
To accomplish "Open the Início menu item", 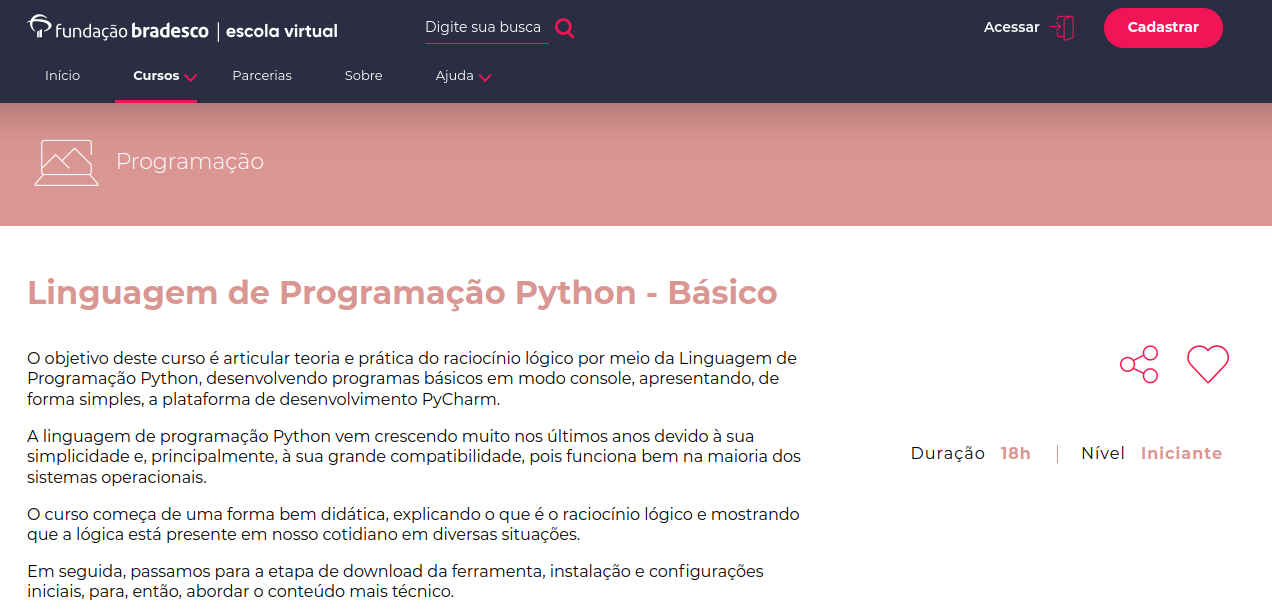I will tap(62, 75).
